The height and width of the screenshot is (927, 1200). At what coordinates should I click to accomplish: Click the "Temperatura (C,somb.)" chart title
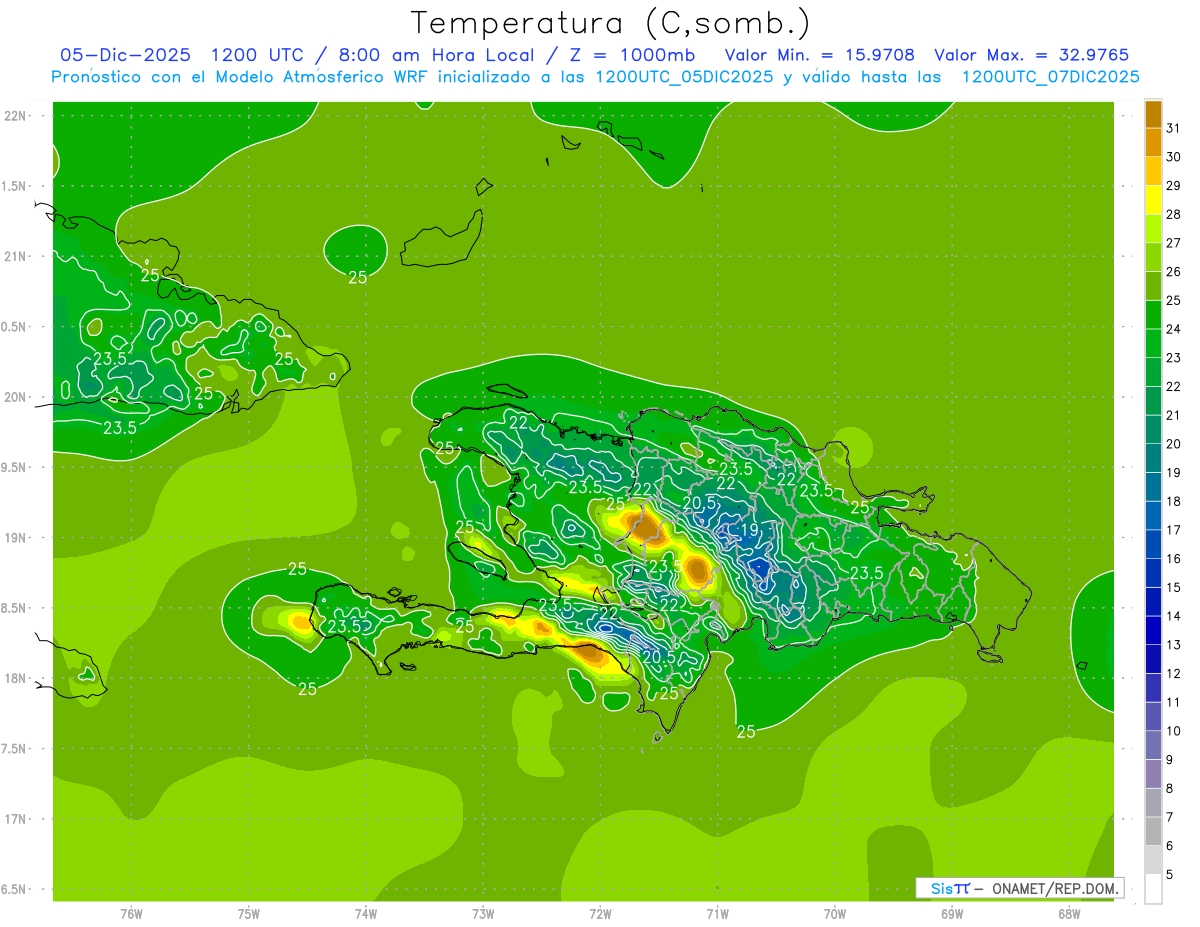(x=610, y=23)
